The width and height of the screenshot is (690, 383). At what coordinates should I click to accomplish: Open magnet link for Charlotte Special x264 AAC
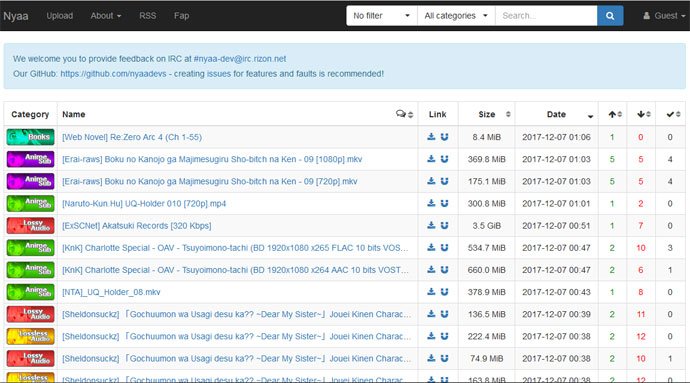tap(444, 269)
